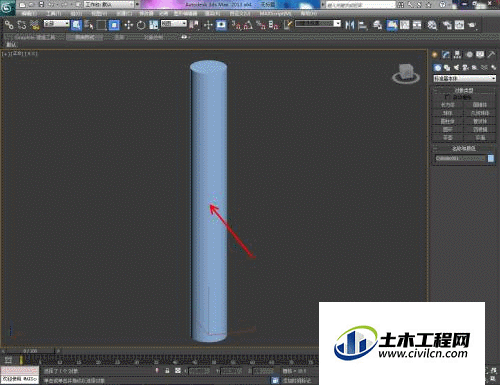
Task: Select the Lights category icon
Action: tap(456, 68)
